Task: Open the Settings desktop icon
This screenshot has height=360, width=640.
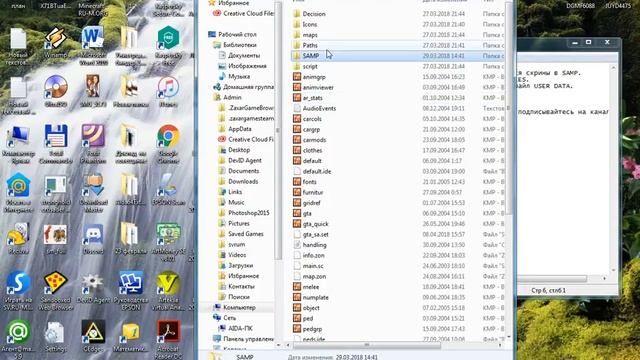Action: (55, 337)
